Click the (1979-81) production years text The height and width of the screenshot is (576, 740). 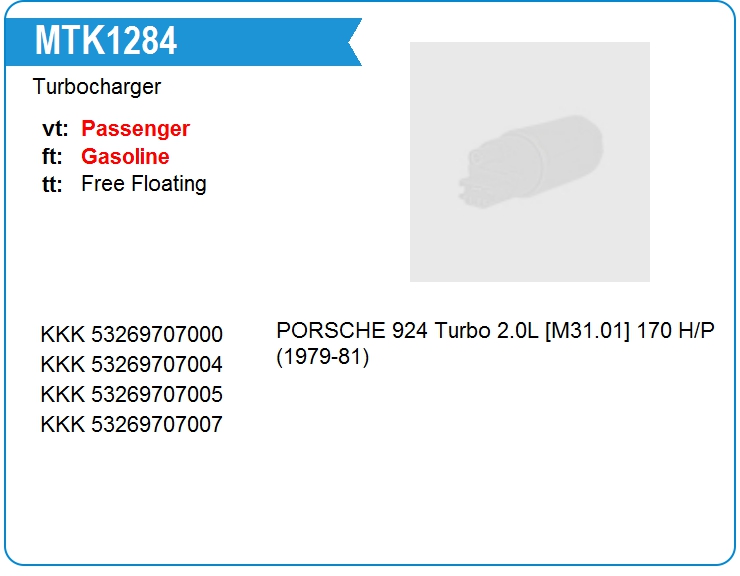coord(322,357)
